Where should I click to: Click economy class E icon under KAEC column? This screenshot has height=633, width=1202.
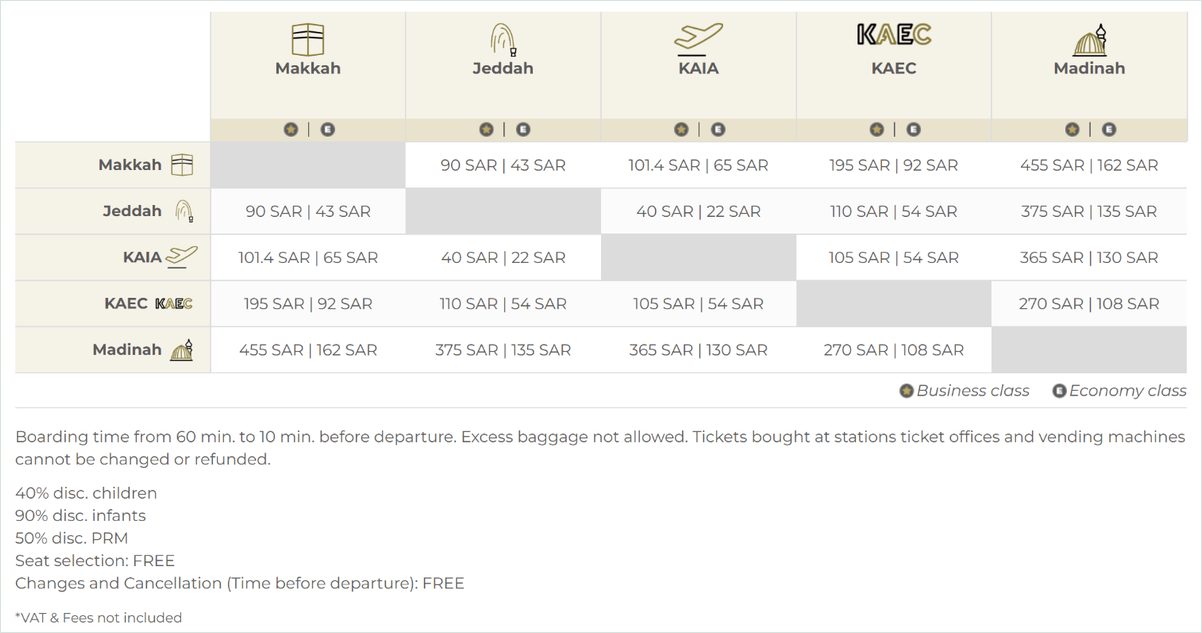click(x=913, y=129)
